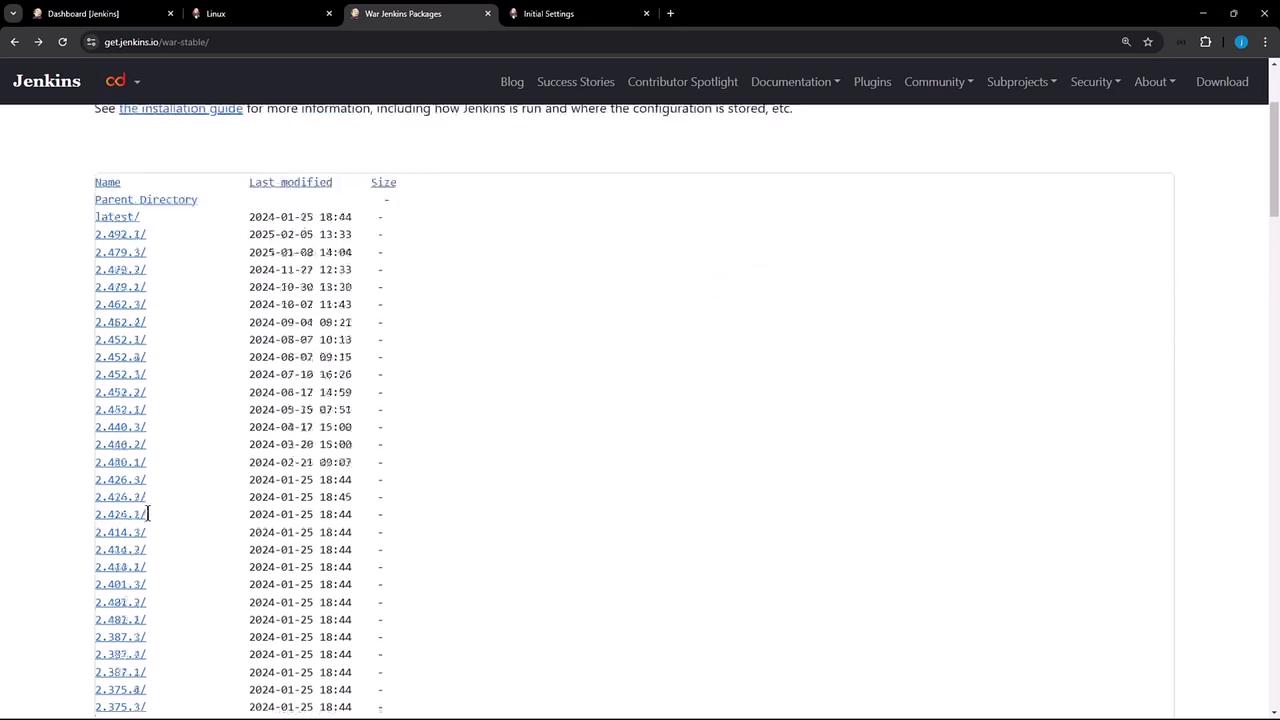Open the 2.387.1/ version folder

click(120, 672)
